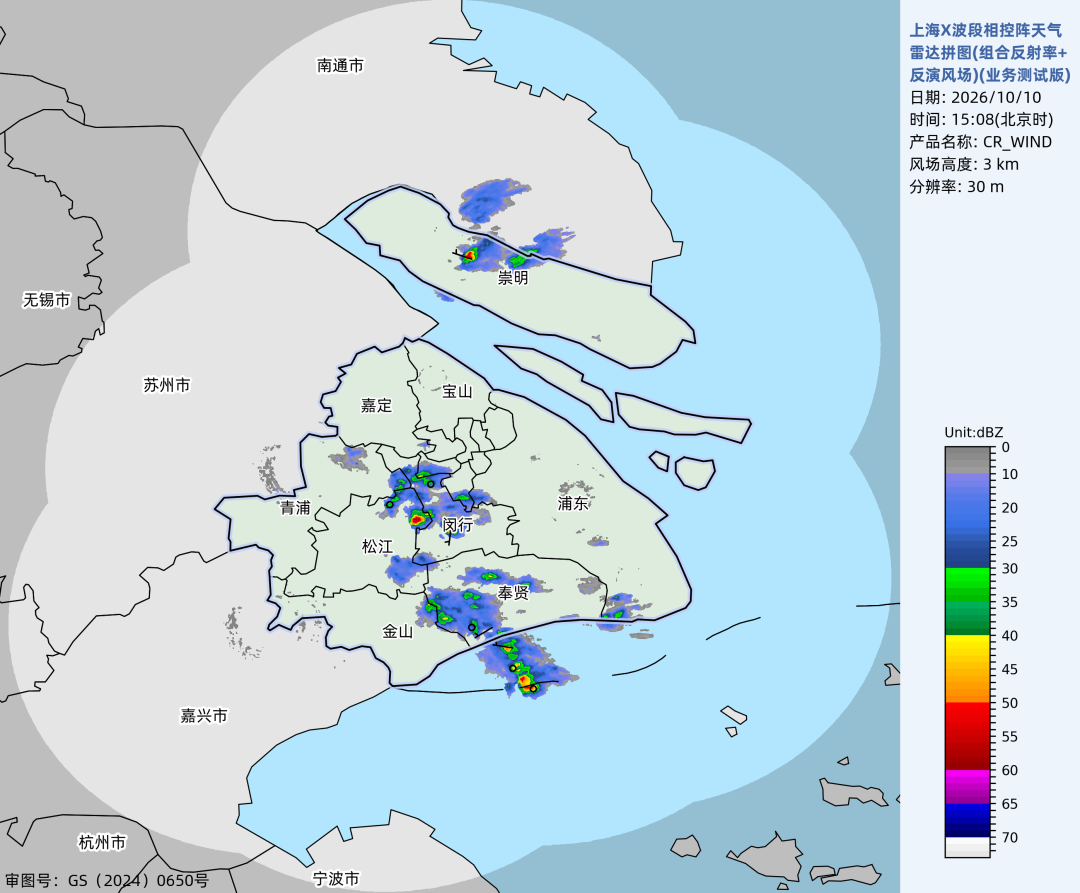Select legend tick label 60
The height and width of the screenshot is (893, 1080).
(1010, 770)
